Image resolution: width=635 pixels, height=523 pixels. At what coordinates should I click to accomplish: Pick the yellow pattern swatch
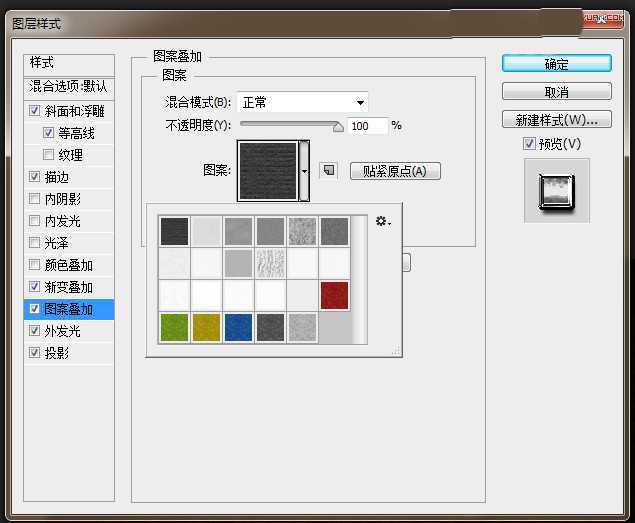206,327
